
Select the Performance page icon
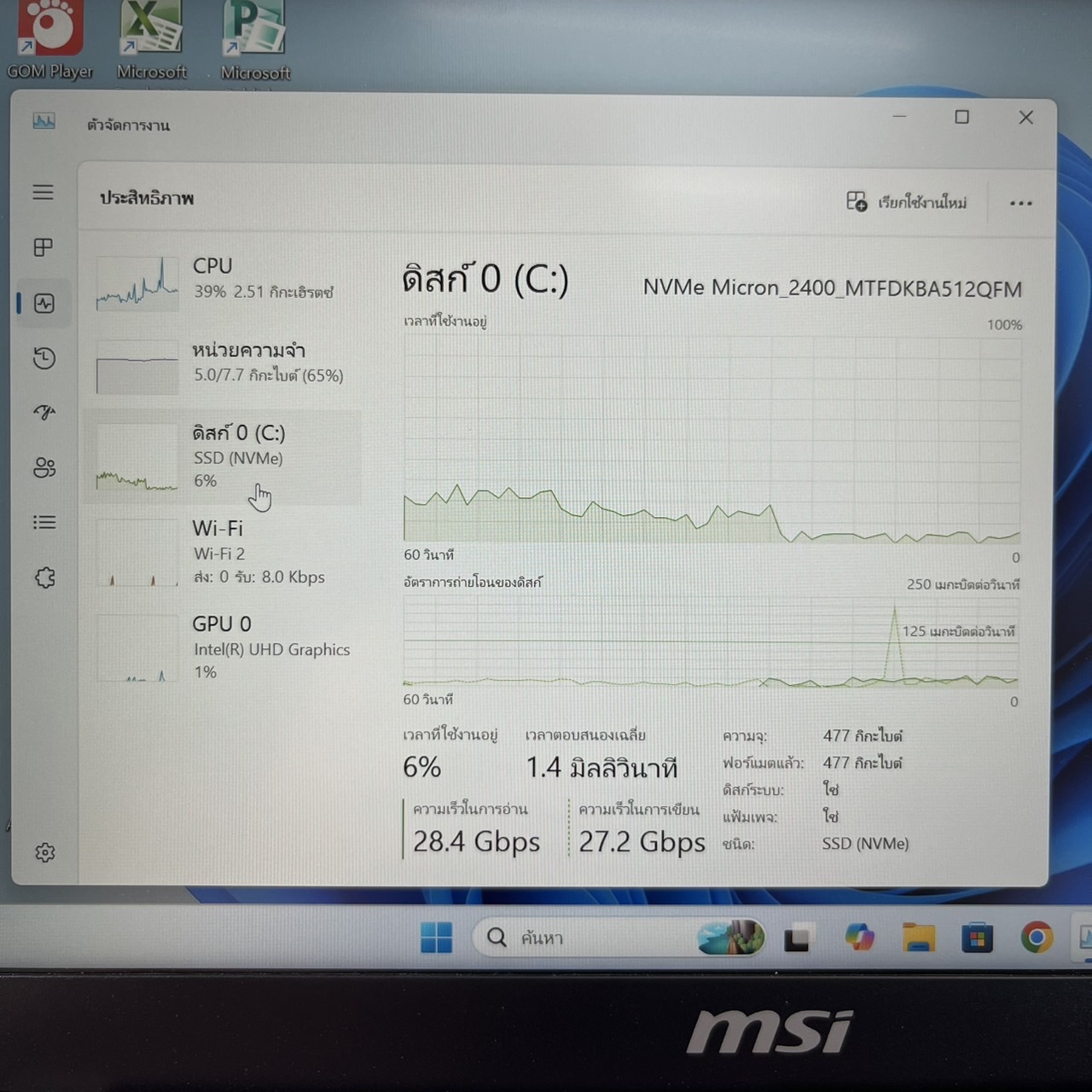pos(44,304)
